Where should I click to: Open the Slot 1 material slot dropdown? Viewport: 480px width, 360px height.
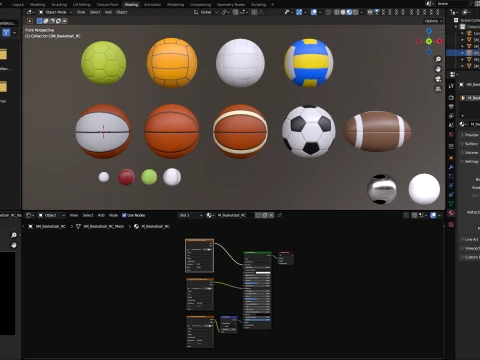point(190,215)
